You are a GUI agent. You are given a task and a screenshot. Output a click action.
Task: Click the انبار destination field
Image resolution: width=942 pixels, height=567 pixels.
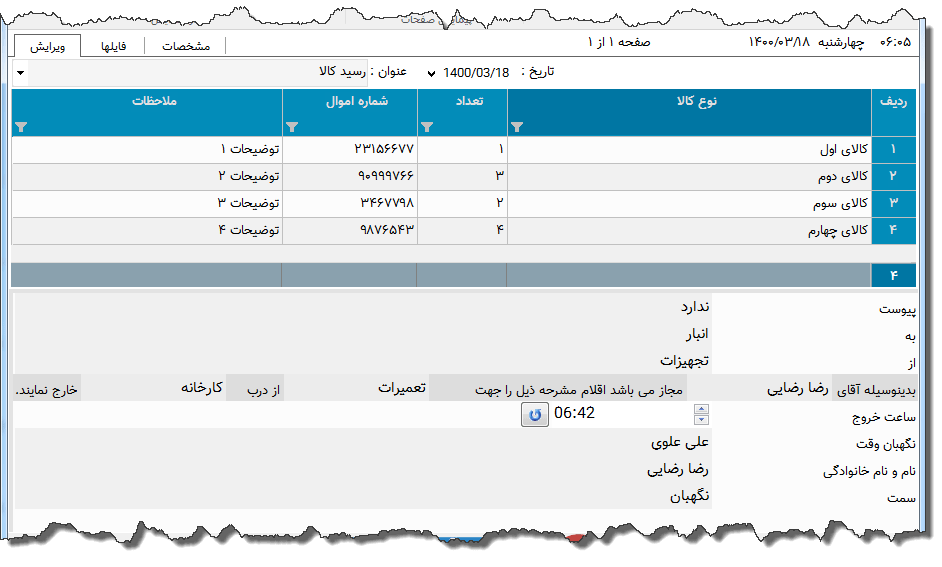pyautogui.click(x=362, y=334)
